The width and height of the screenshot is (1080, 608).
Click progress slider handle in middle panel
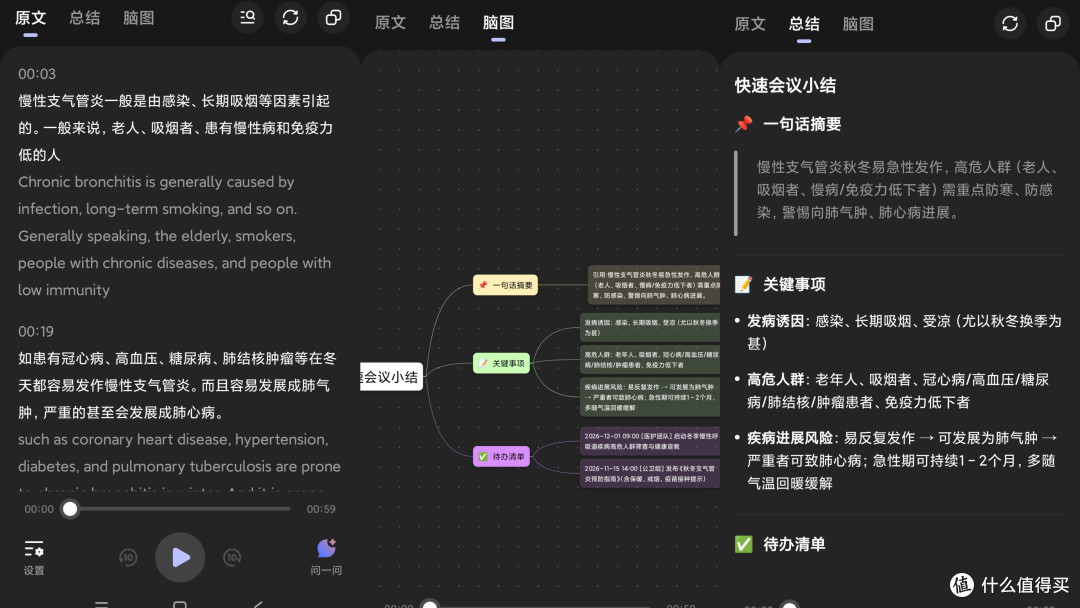(430, 605)
